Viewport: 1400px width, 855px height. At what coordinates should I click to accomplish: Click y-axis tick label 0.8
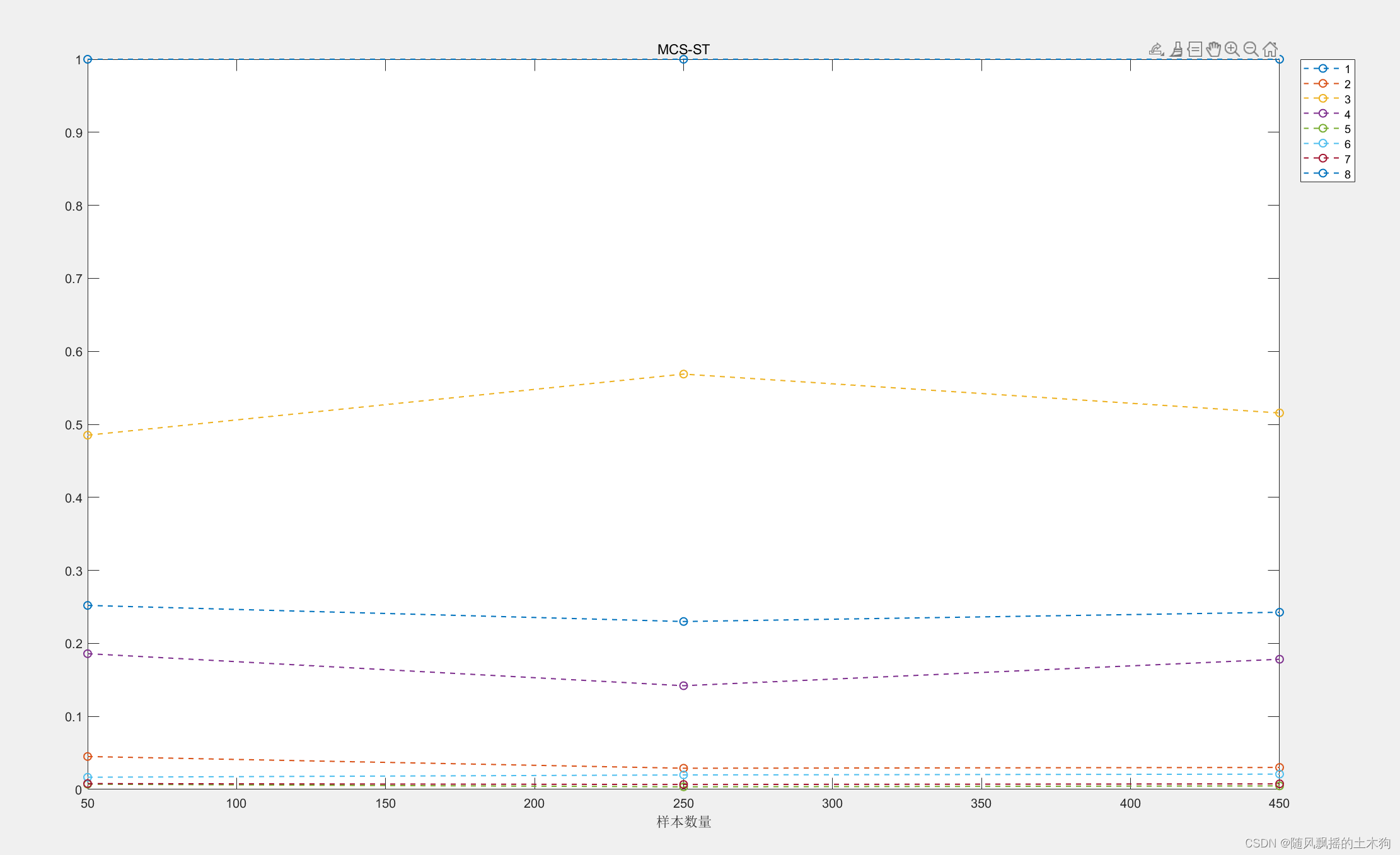74,206
